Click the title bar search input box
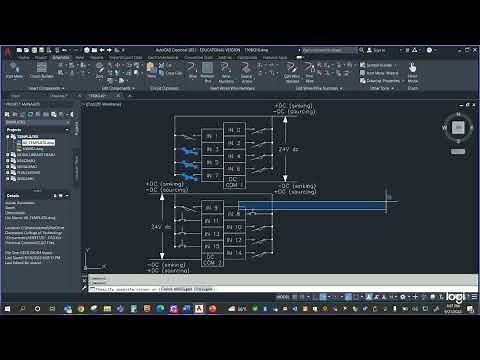This screenshot has width=480, height=360. tap(329, 50)
